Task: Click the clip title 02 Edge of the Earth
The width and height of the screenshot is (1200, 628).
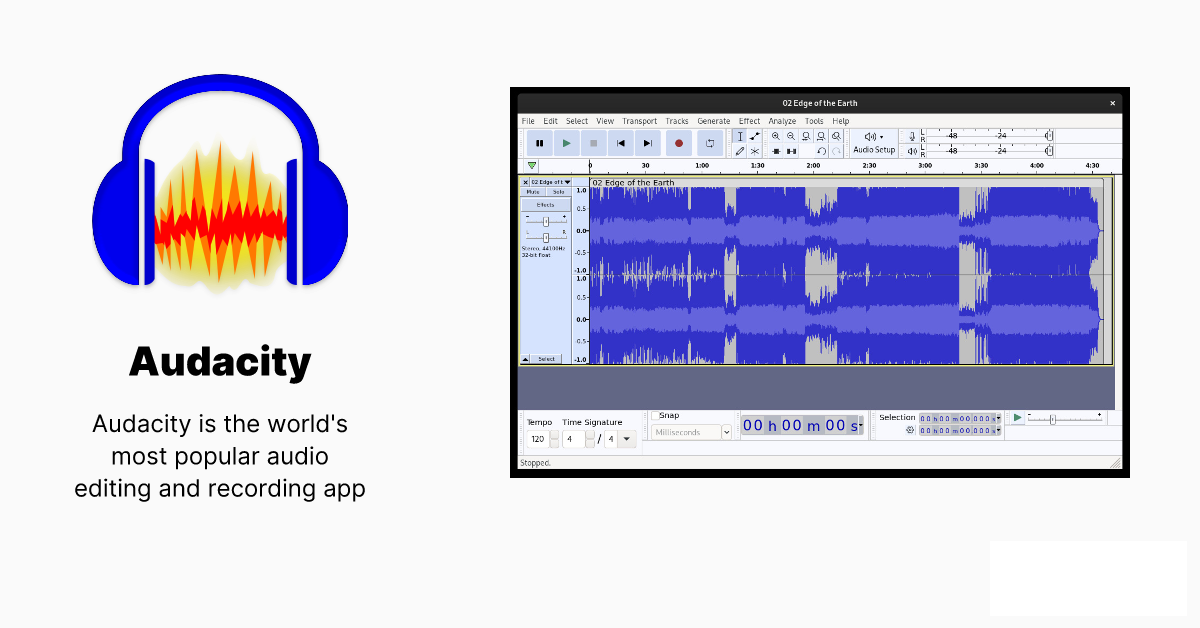Action: coord(633,183)
